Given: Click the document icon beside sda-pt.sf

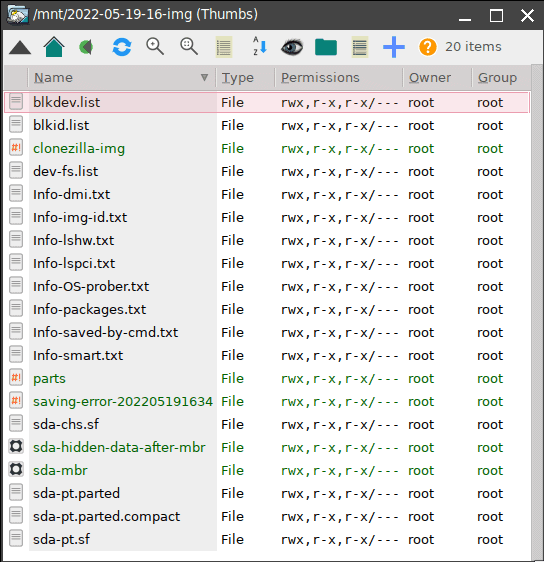Looking at the screenshot, I should [16, 538].
